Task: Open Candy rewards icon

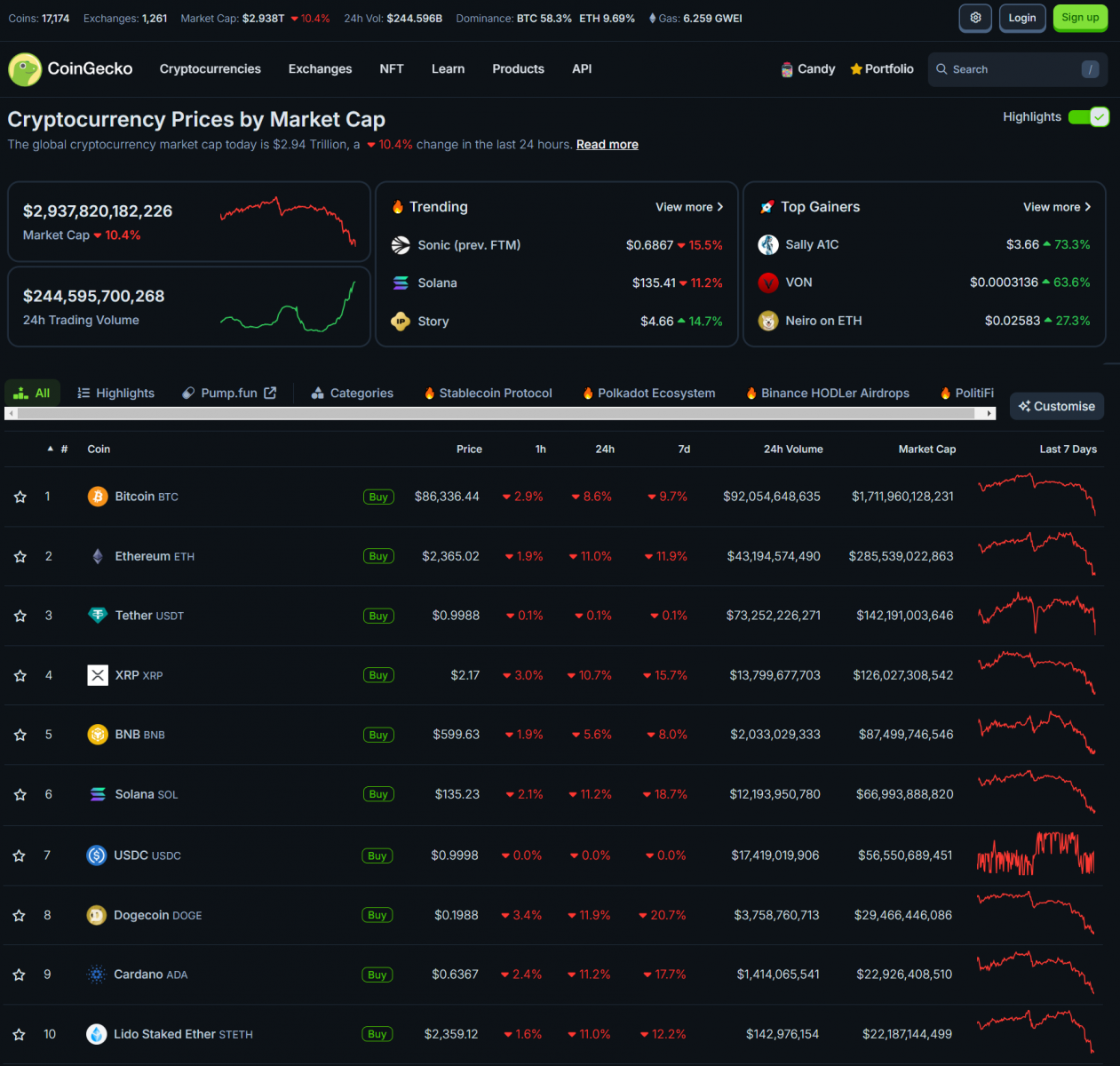Action: click(x=787, y=69)
